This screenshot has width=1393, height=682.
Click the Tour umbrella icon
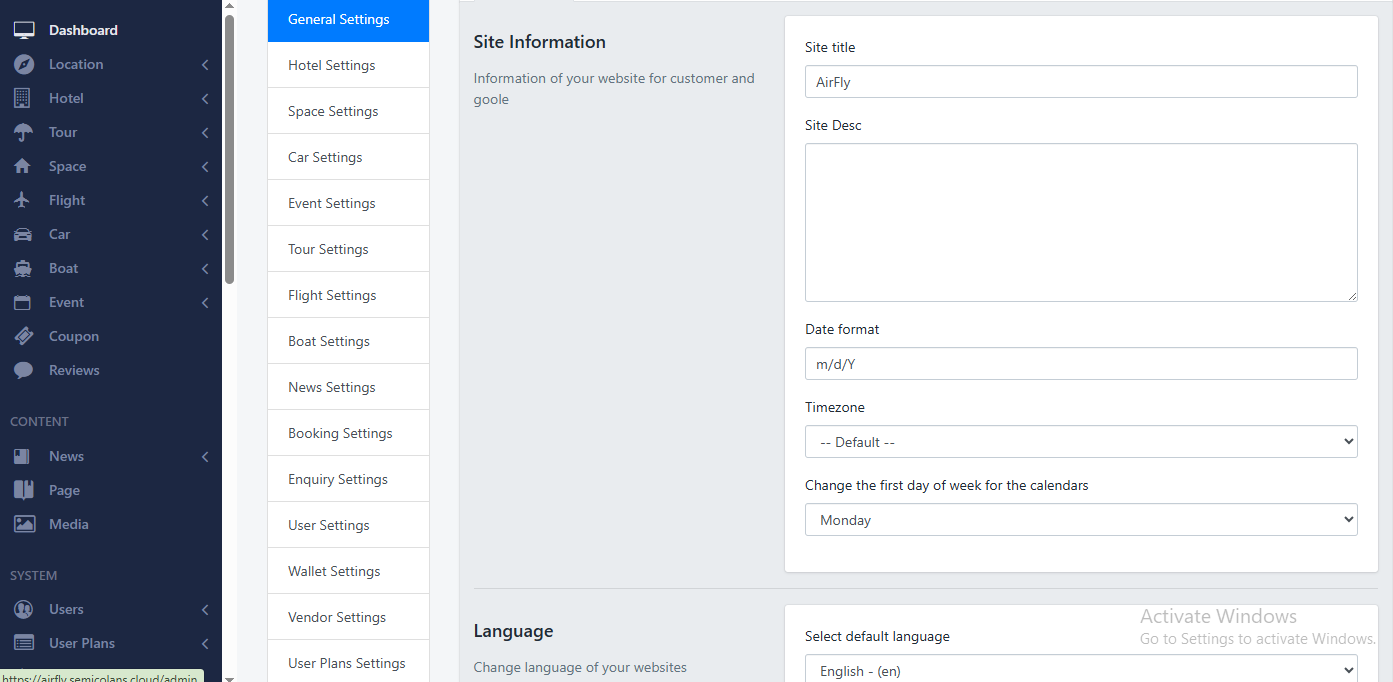(x=23, y=132)
